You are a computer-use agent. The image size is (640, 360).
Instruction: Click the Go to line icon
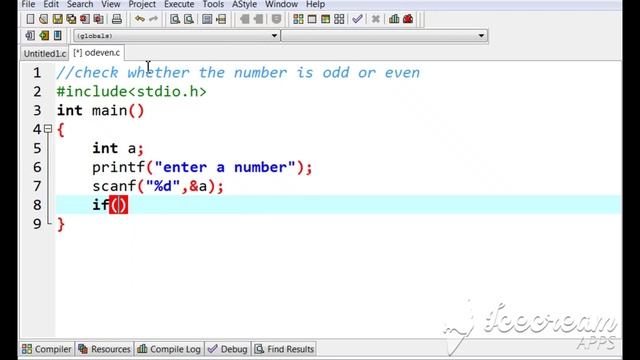point(221,19)
